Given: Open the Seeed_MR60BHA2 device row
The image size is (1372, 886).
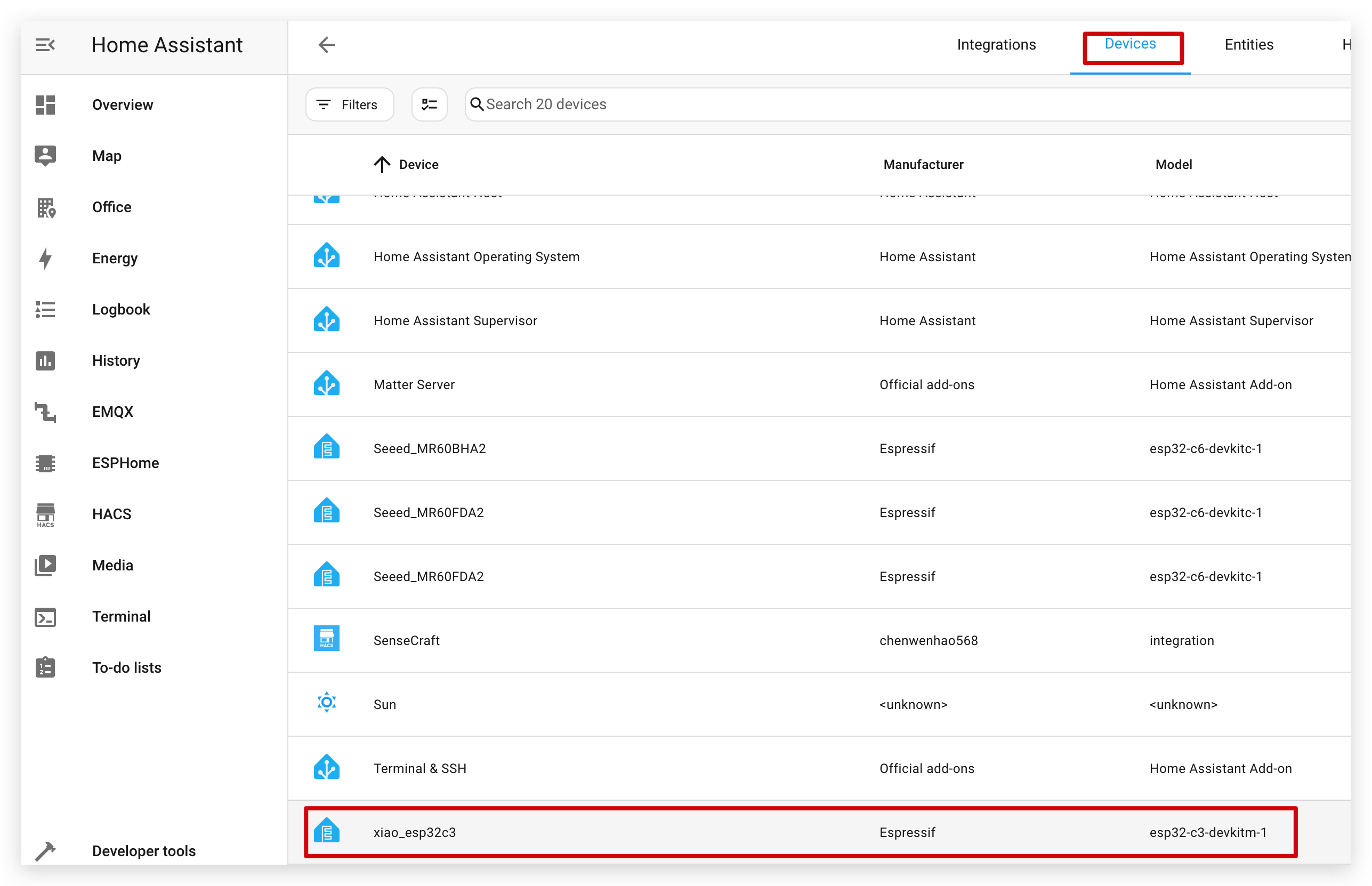Looking at the screenshot, I should pos(819,448).
